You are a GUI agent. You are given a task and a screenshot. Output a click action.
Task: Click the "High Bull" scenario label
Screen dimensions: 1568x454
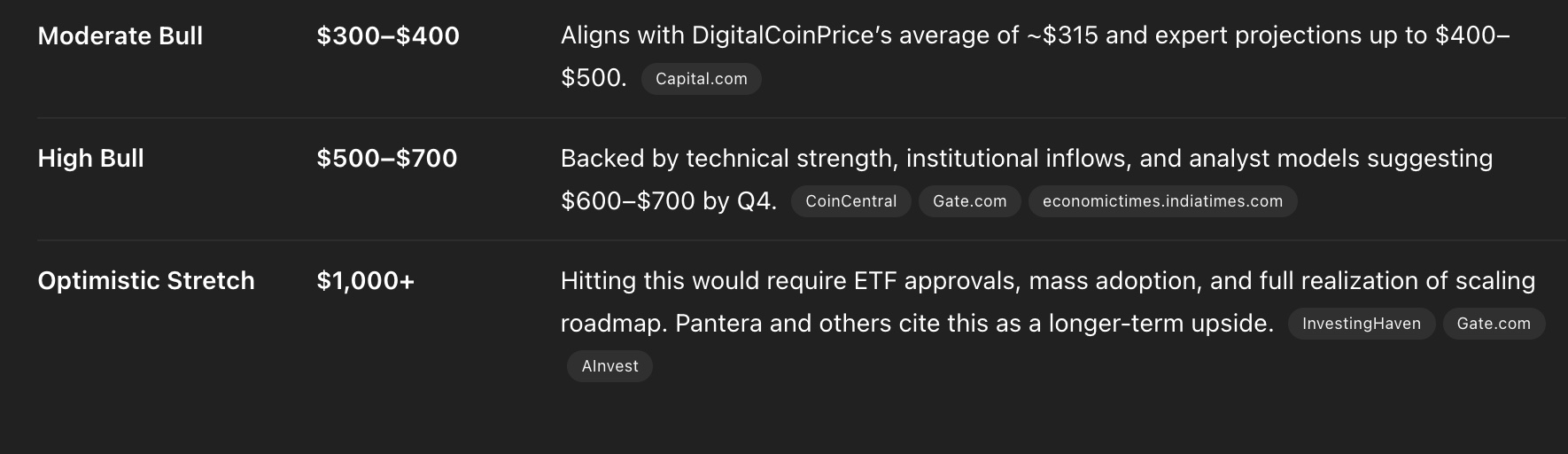[x=90, y=158]
